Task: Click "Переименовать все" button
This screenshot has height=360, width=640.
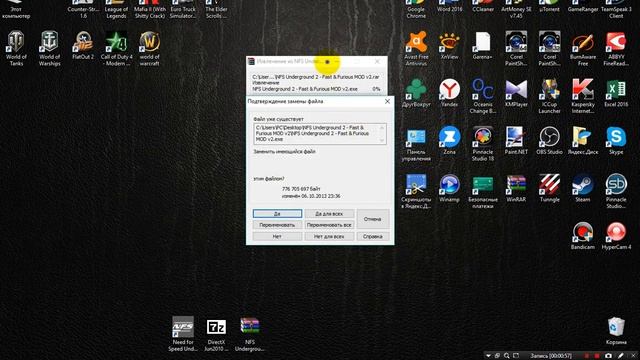Action: (x=329, y=225)
